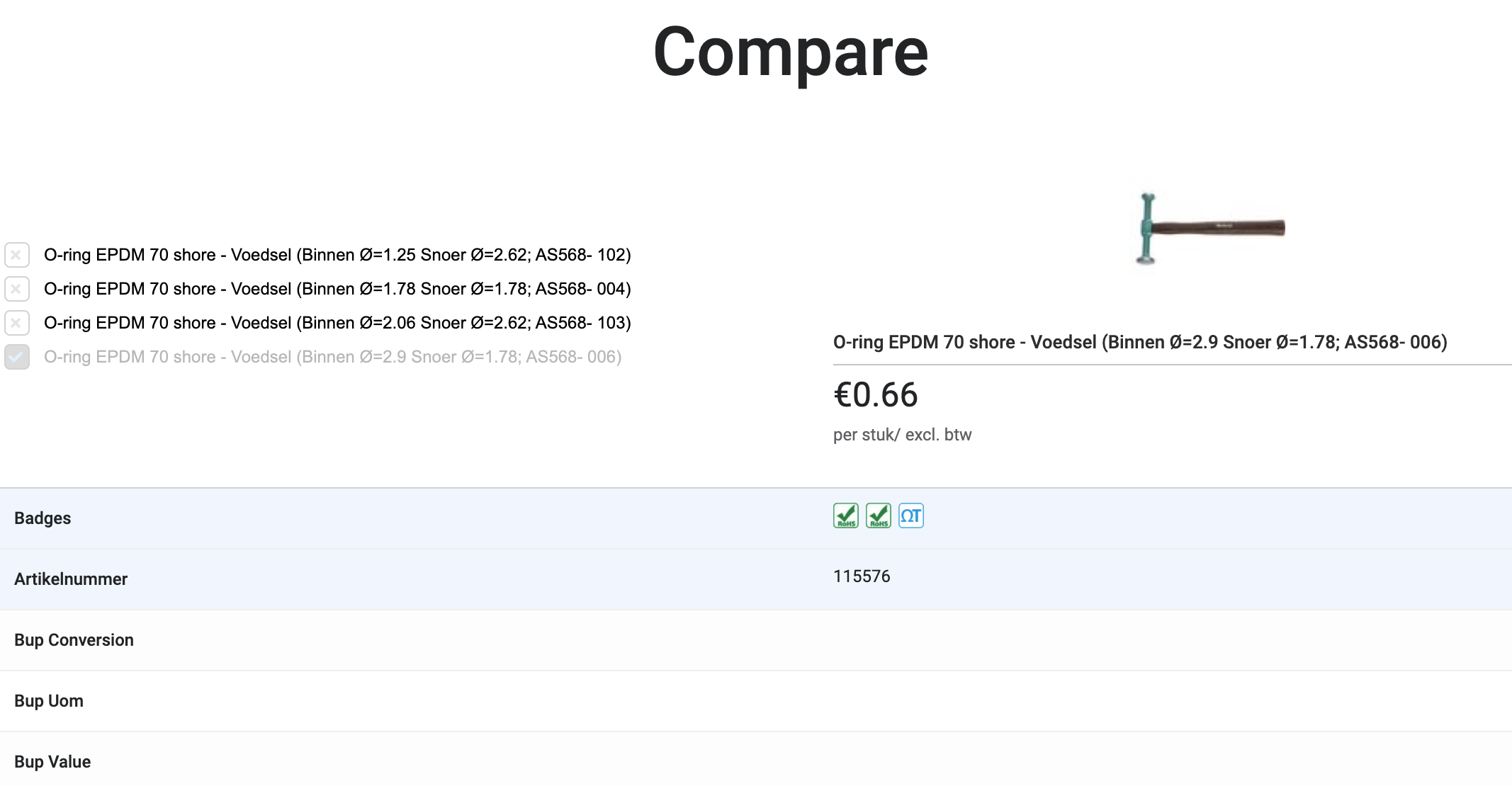Click the greyed AS568- 006 O-ring label
This screenshot has width=1512, height=786.
[333, 357]
